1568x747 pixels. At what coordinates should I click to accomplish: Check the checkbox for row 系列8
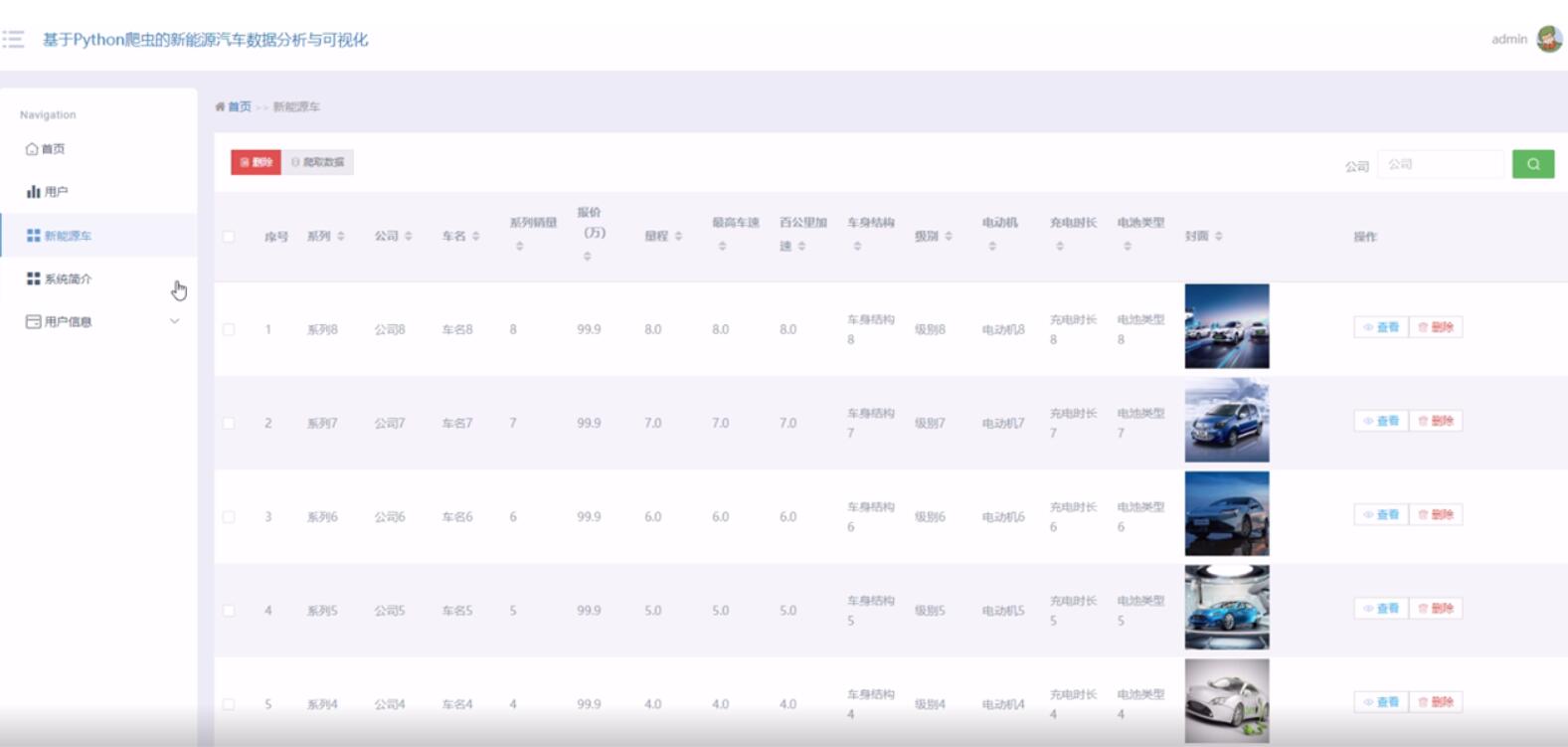coord(229,329)
